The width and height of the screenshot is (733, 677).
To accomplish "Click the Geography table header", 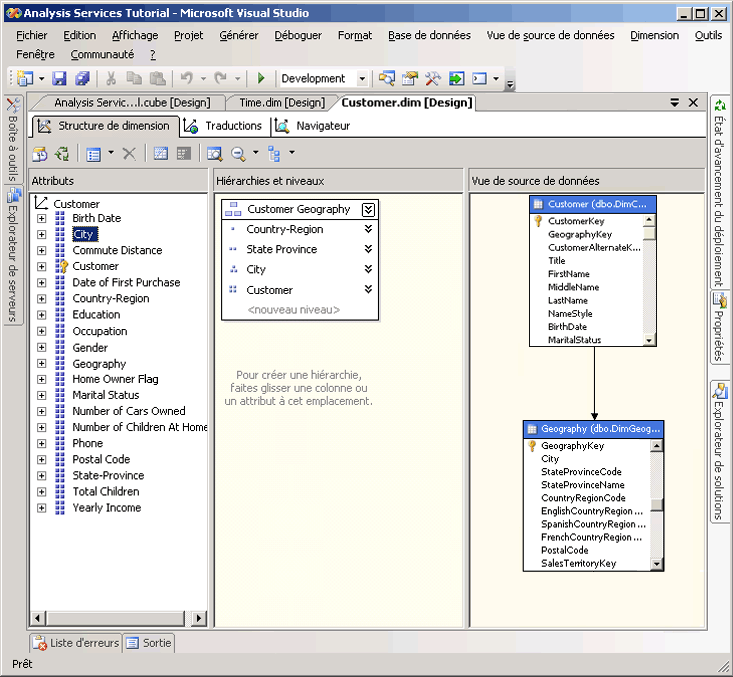I will click(593, 429).
